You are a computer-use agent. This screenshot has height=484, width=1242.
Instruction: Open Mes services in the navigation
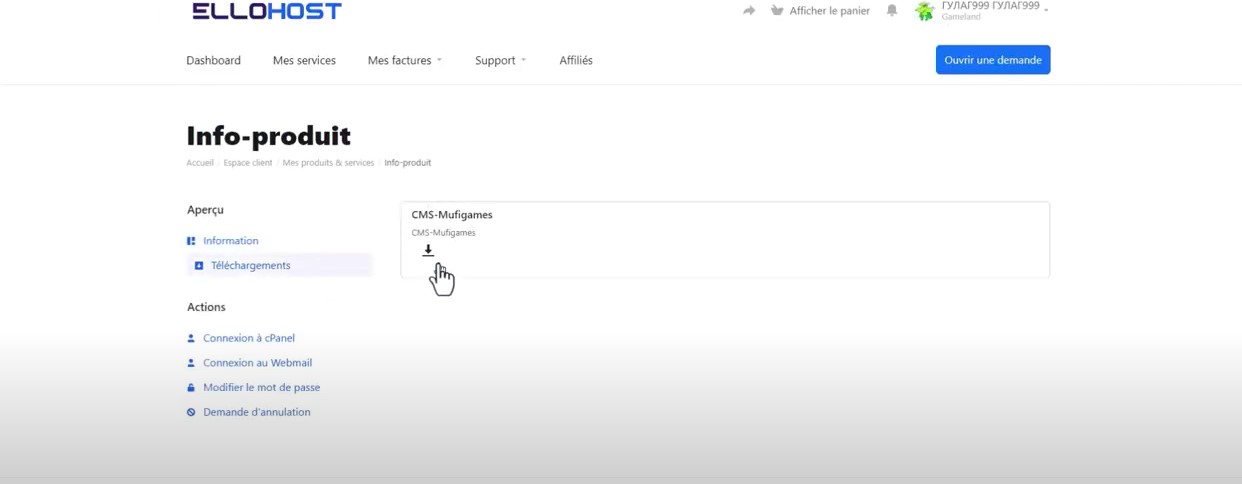point(304,60)
